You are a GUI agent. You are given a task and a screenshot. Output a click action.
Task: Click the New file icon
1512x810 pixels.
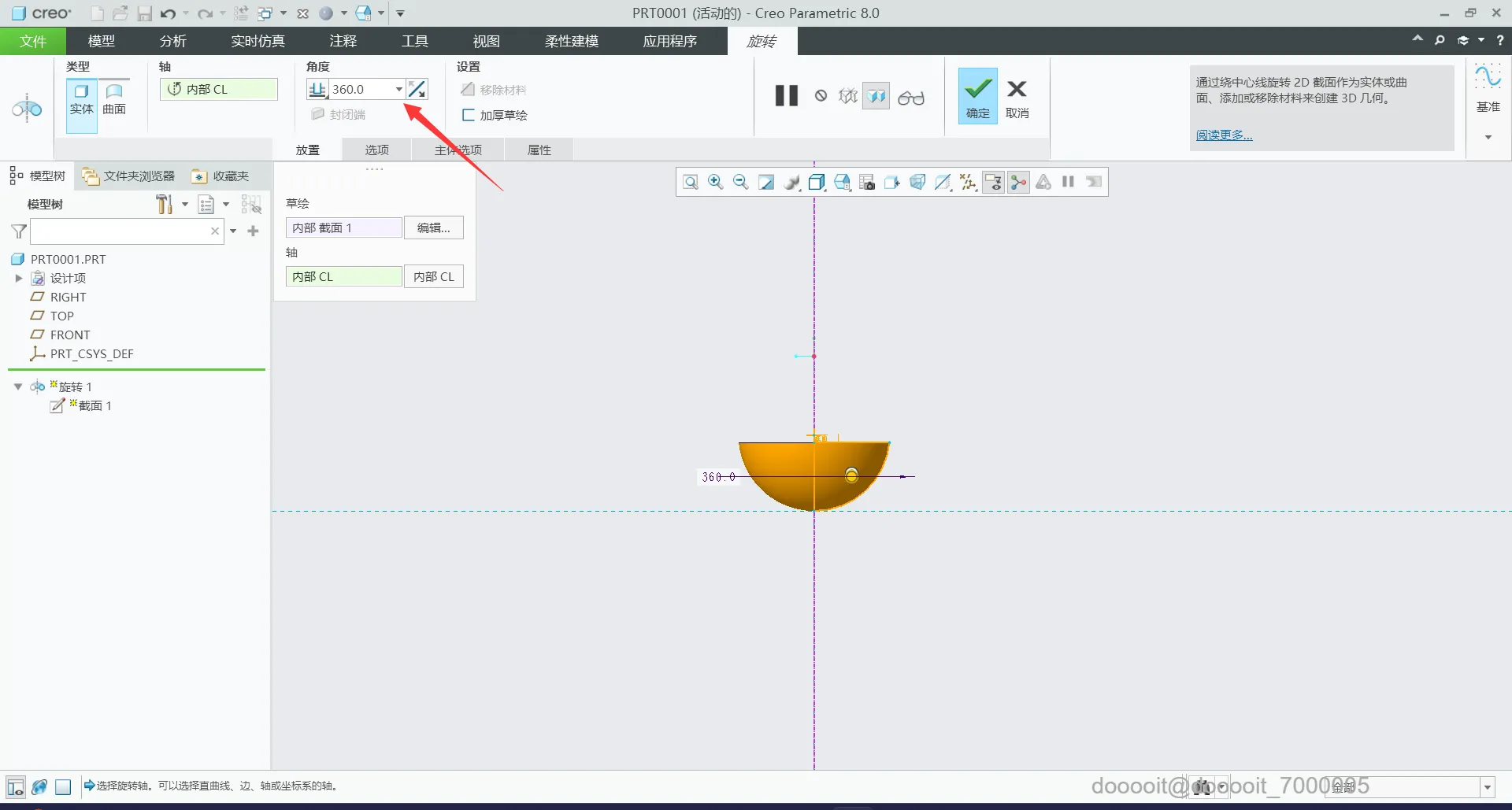pos(97,13)
